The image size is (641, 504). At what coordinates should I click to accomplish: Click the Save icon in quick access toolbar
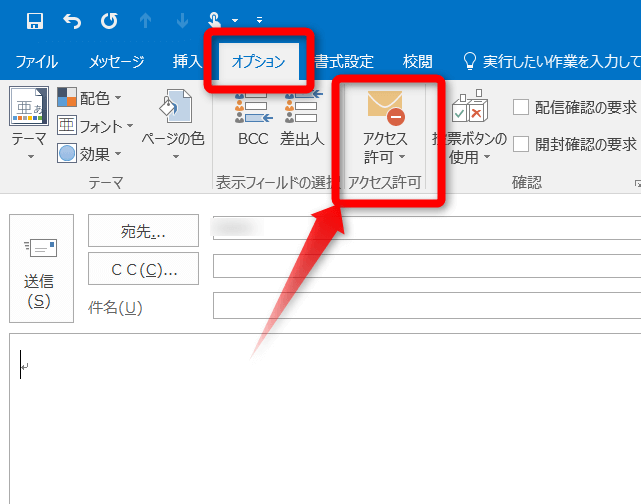[x=35, y=19]
